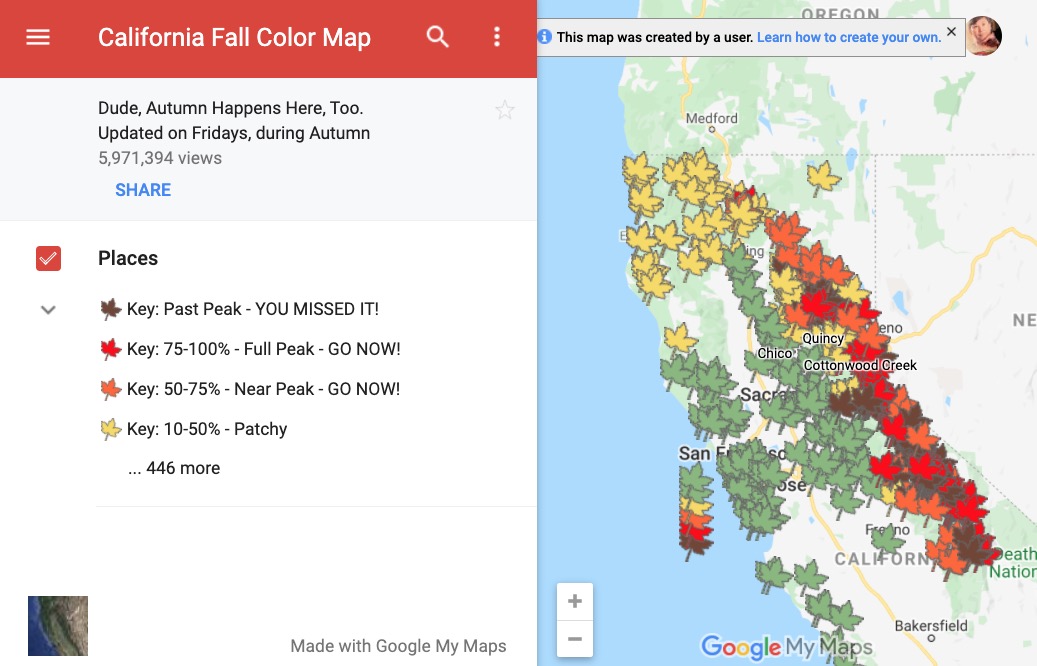Zoom out on the map
This screenshot has width=1037, height=666.
575,639
